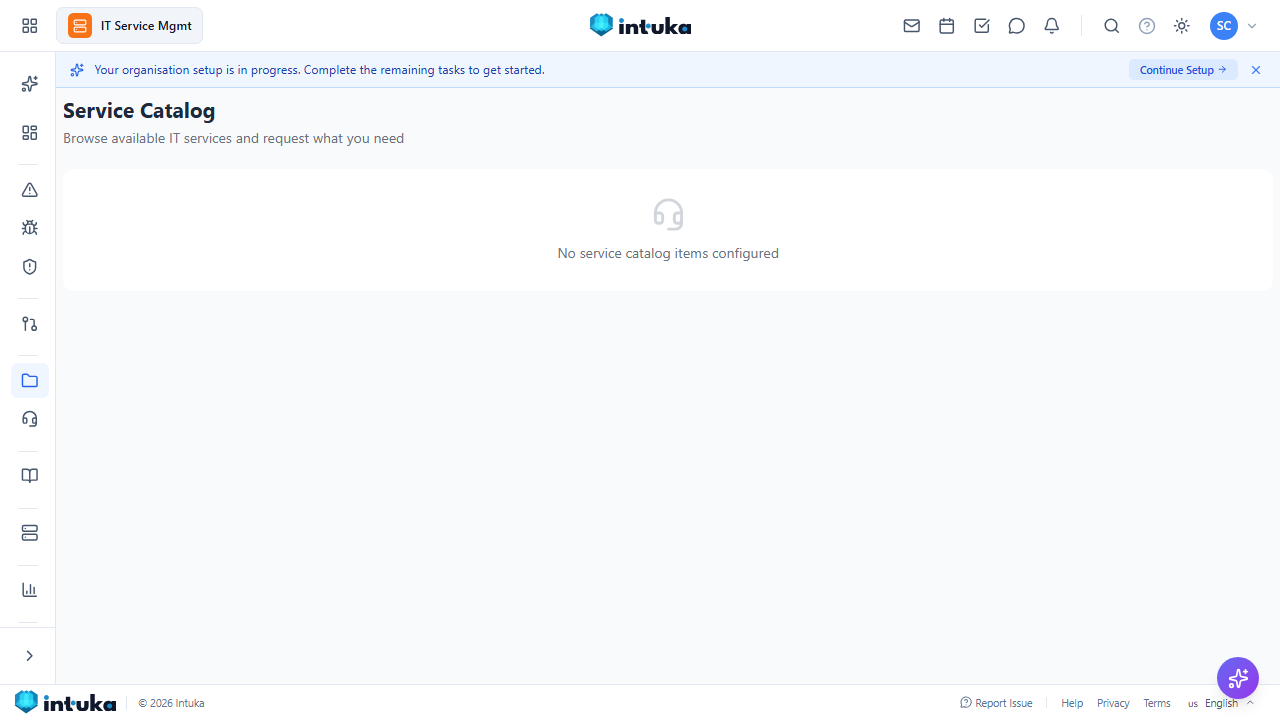Open the reports bar chart icon

(30, 590)
